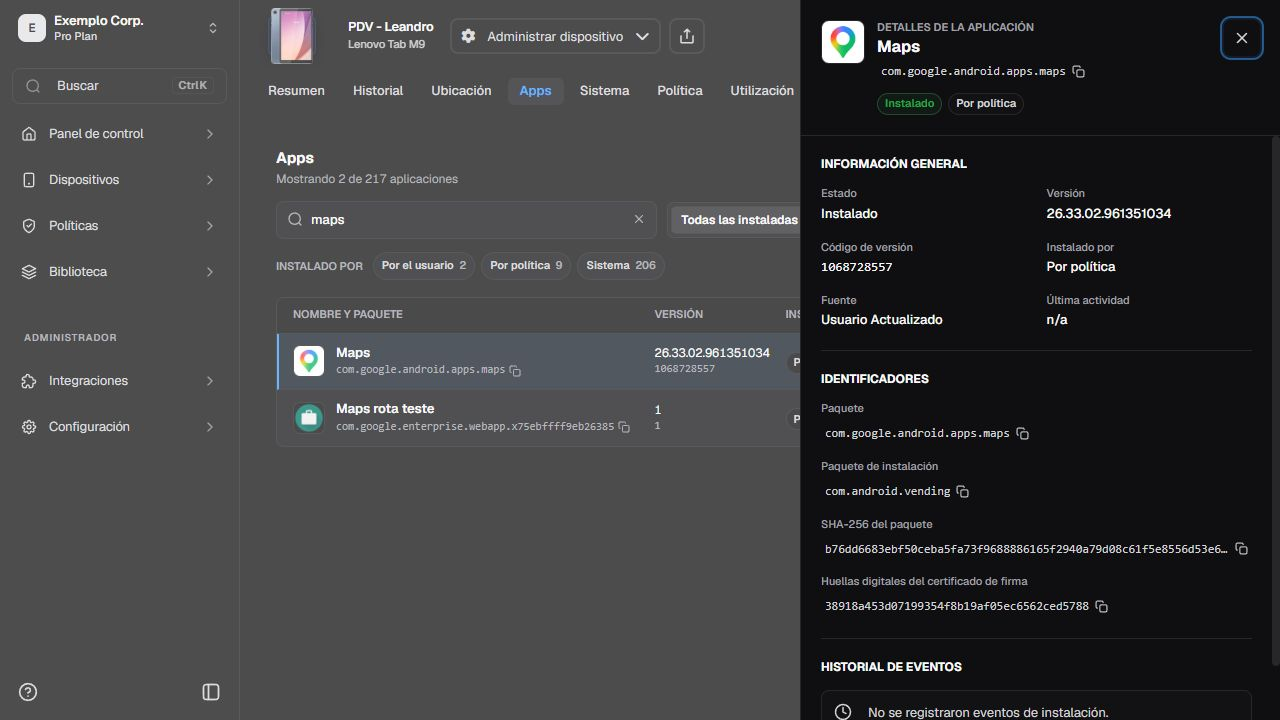Open the help icon at sidebar bottom
Image resolution: width=1280 pixels, height=720 pixels.
coord(28,692)
